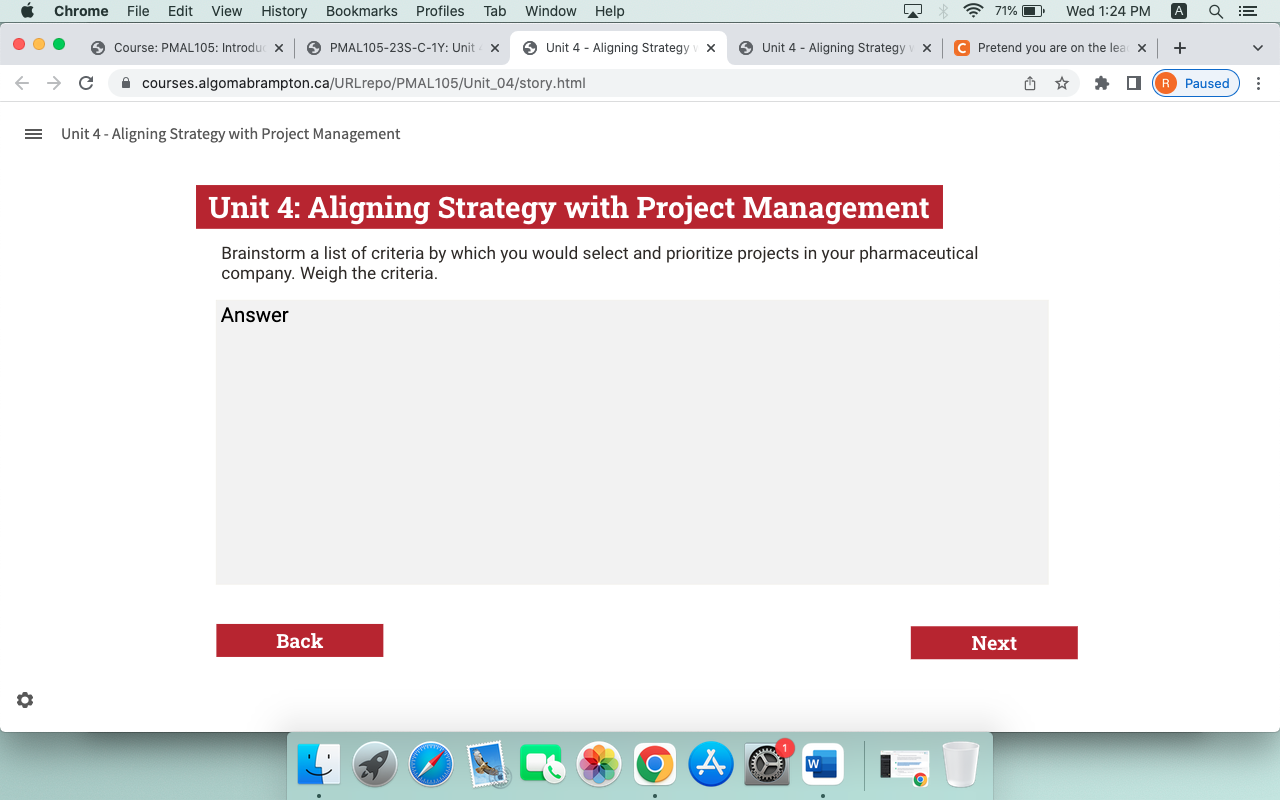This screenshot has height=800, width=1280.
Task: Open Control Center in menu bar
Action: click(x=1247, y=11)
